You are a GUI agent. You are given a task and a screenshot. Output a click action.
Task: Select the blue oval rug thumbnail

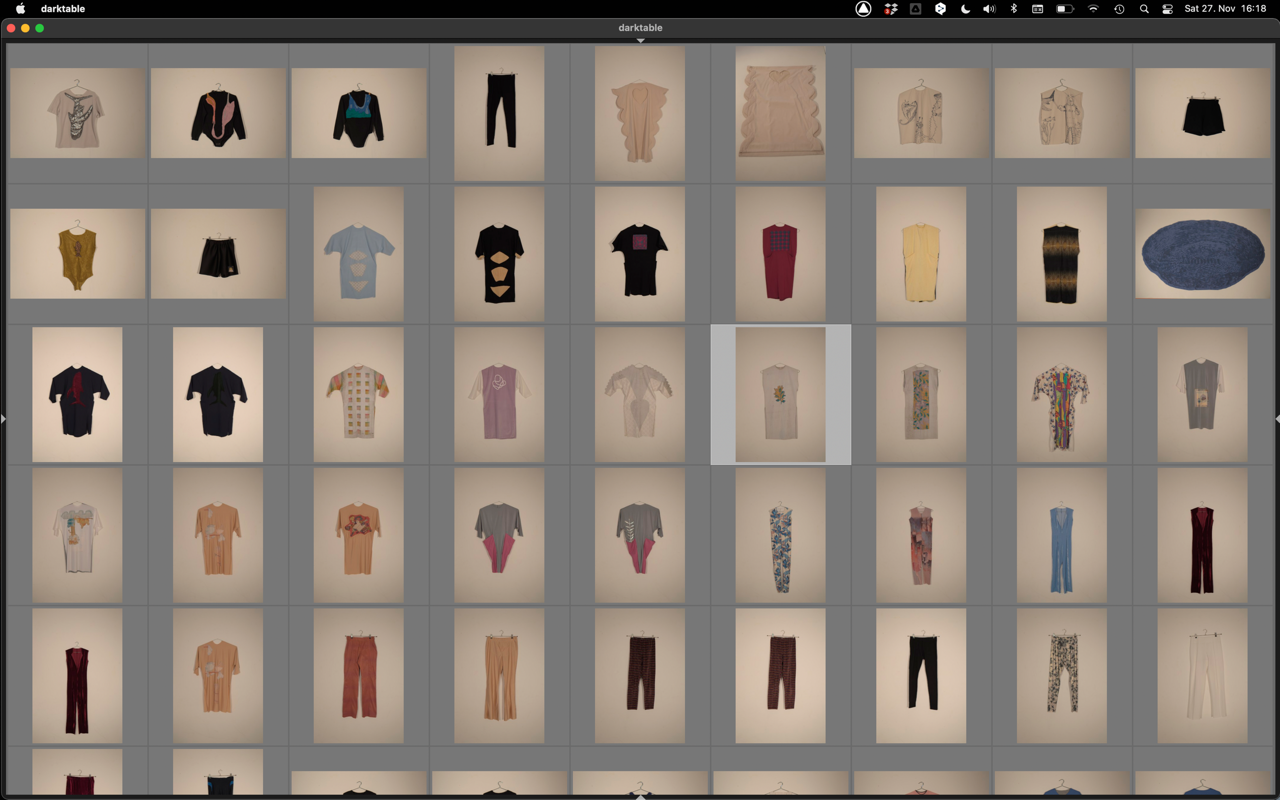[x=1202, y=254]
